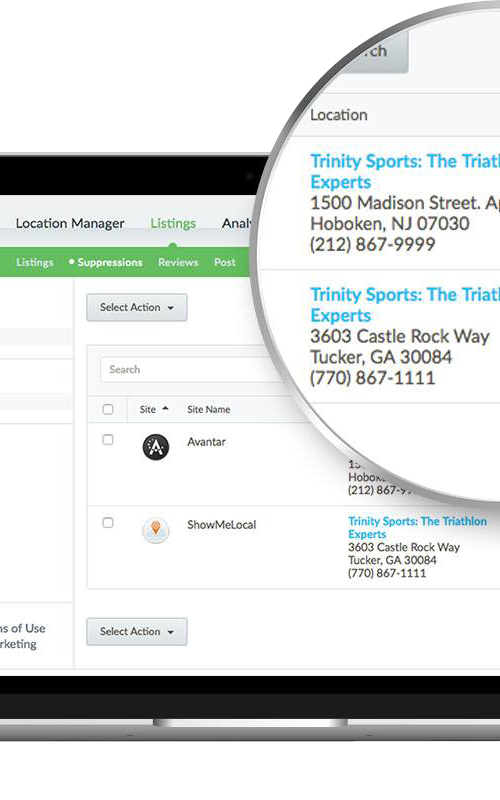Switch to the Listings main tab

(173, 223)
